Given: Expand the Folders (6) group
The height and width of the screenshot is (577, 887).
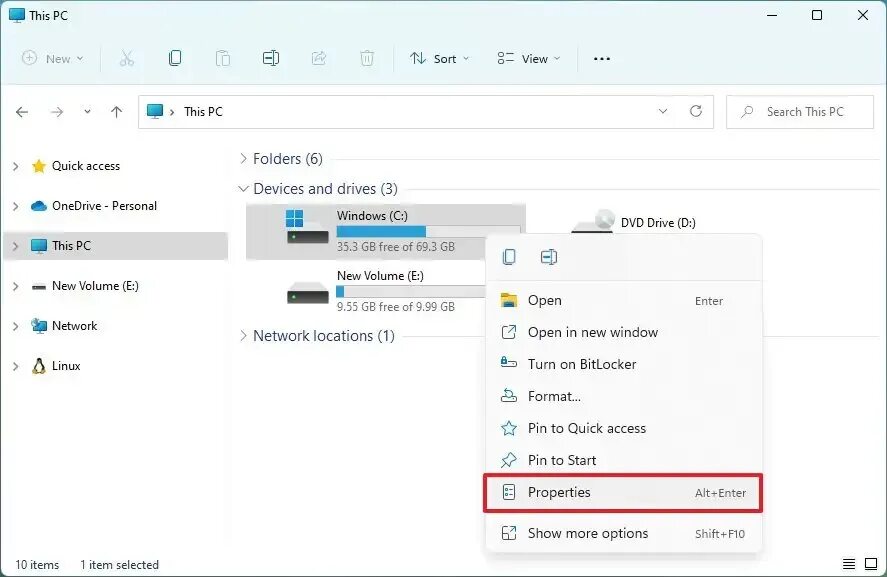Looking at the screenshot, I should (243, 159).
